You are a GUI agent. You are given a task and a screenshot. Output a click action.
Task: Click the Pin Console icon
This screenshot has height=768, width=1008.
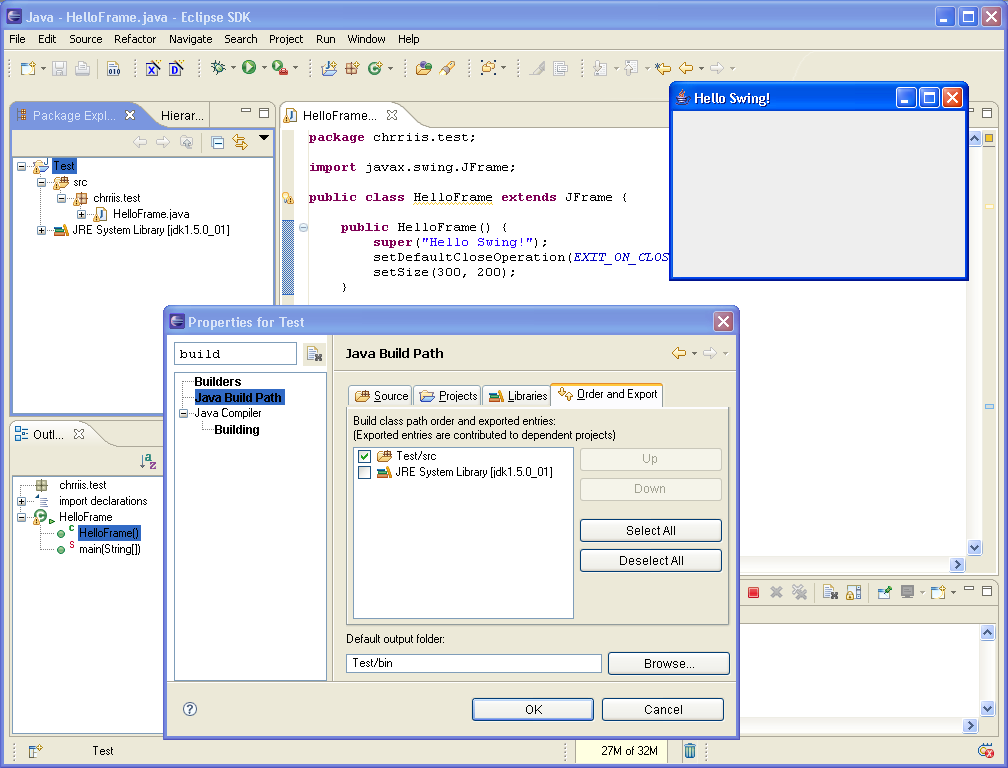coord(884,592)
